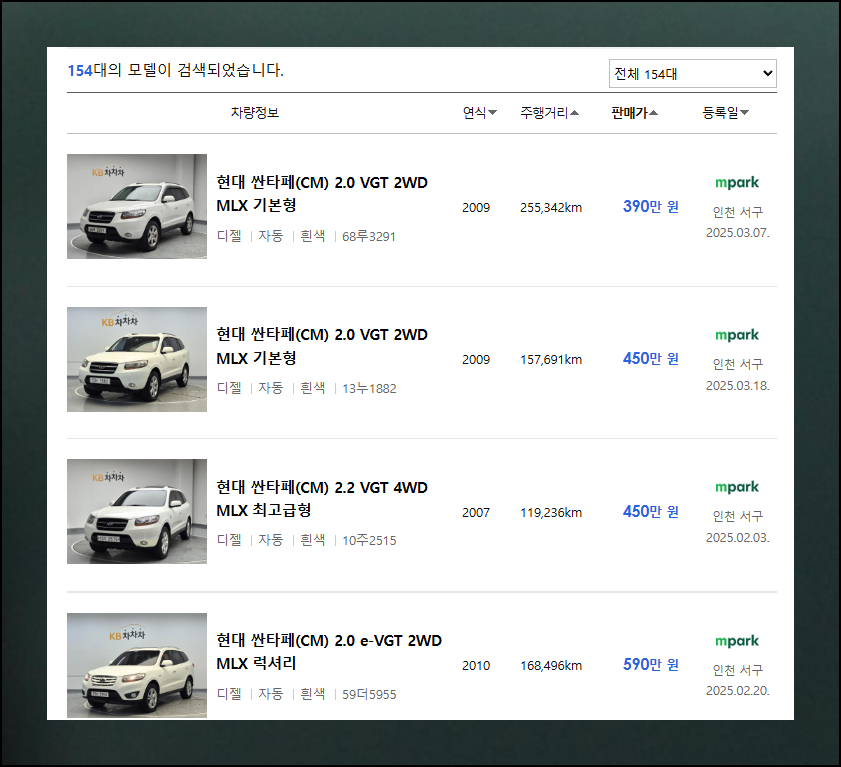Sort by 주행거리 column
This screenshot has width=841, height=767.
549,113
